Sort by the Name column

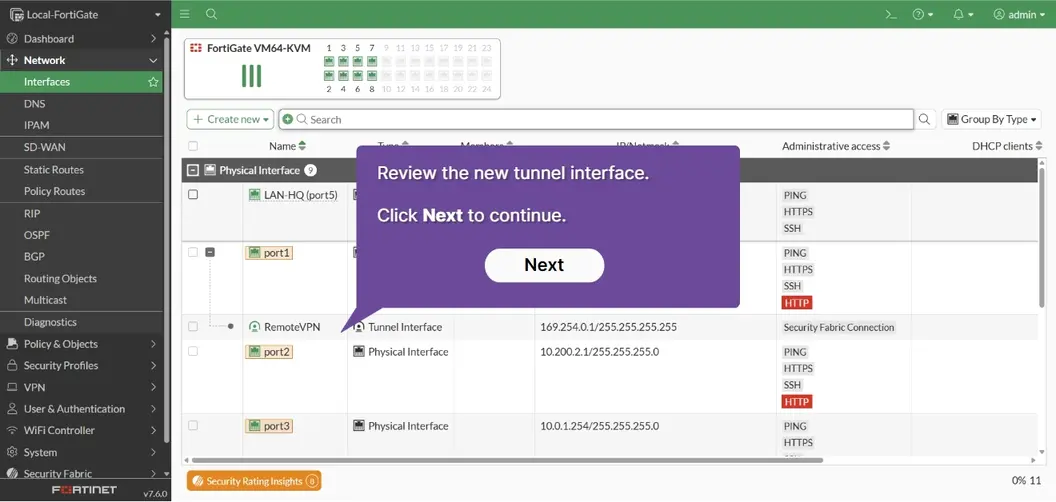[x=288, y=146]
